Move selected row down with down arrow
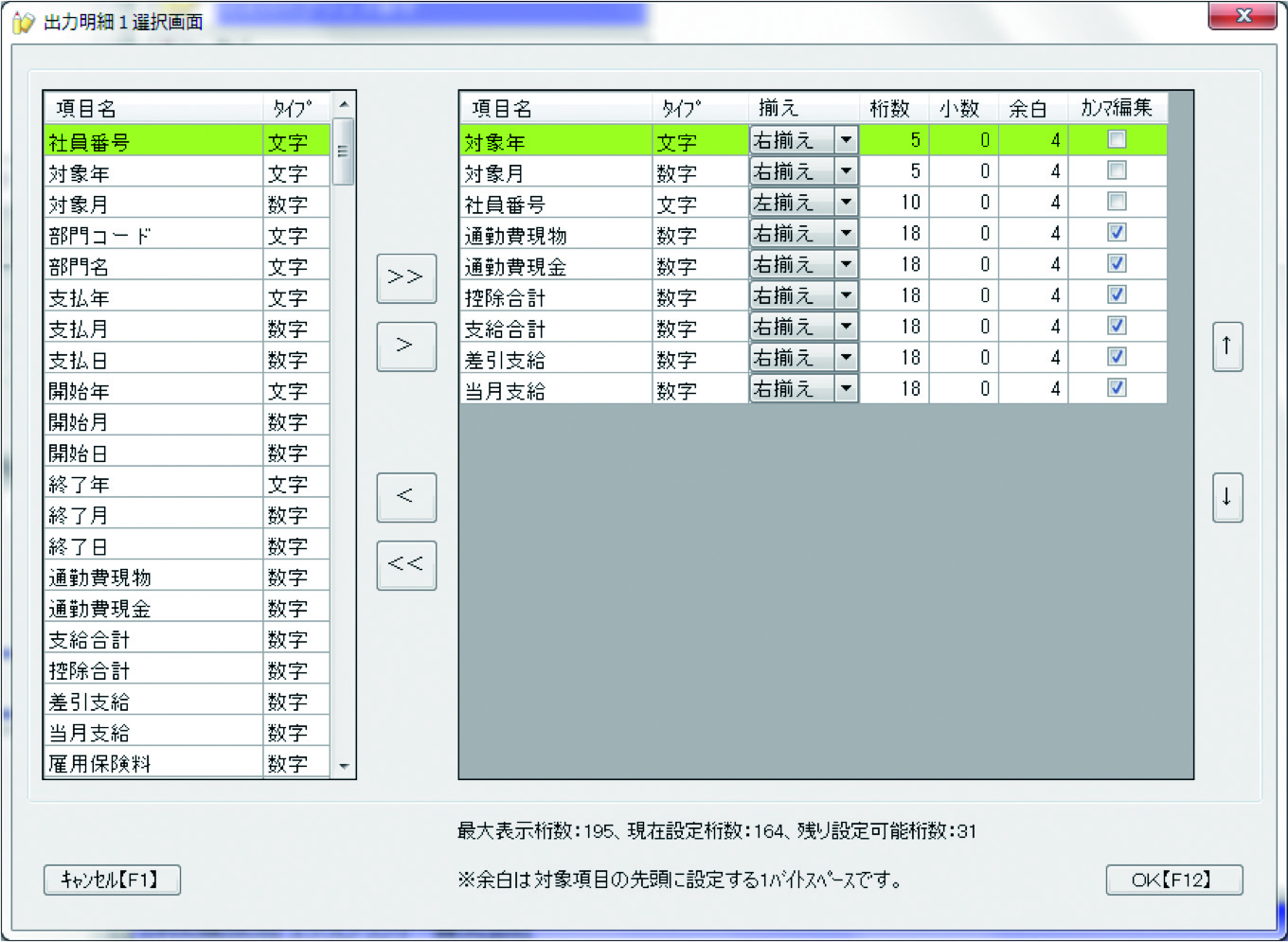1288x942 pixels. [1227, 497]
